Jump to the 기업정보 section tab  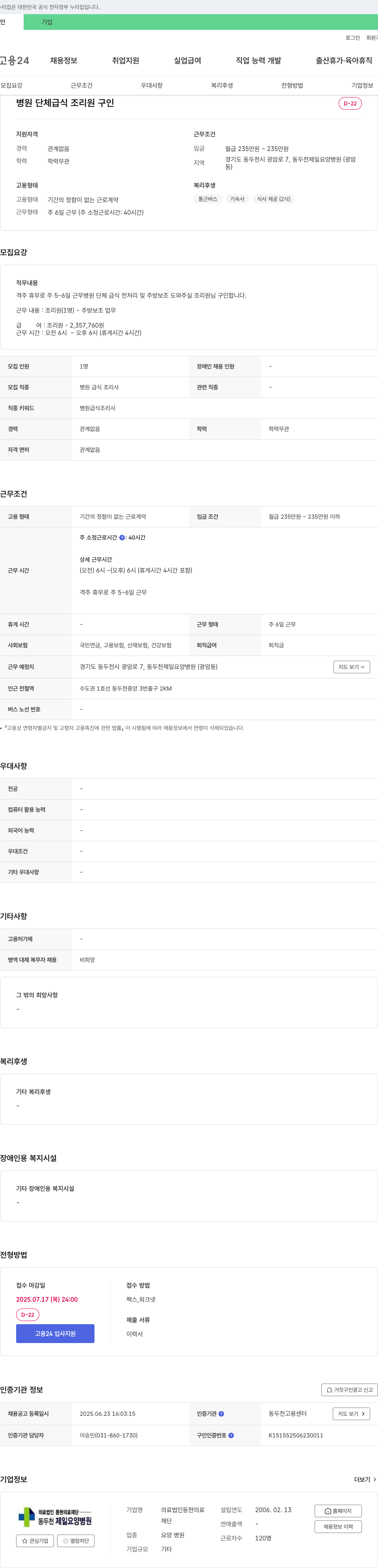click(362, 85)
